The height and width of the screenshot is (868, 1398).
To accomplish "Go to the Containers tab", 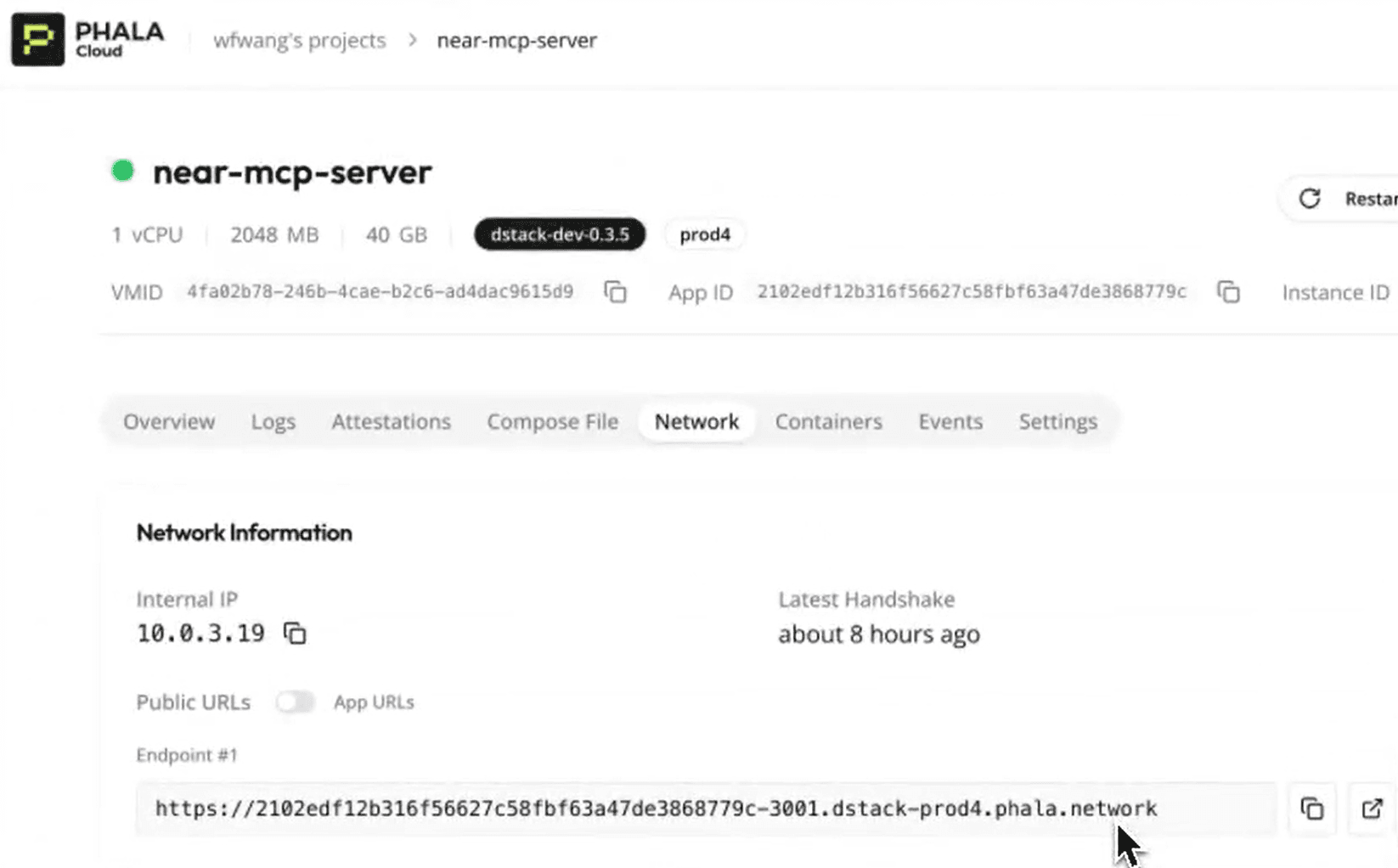I will pos(828,421).
